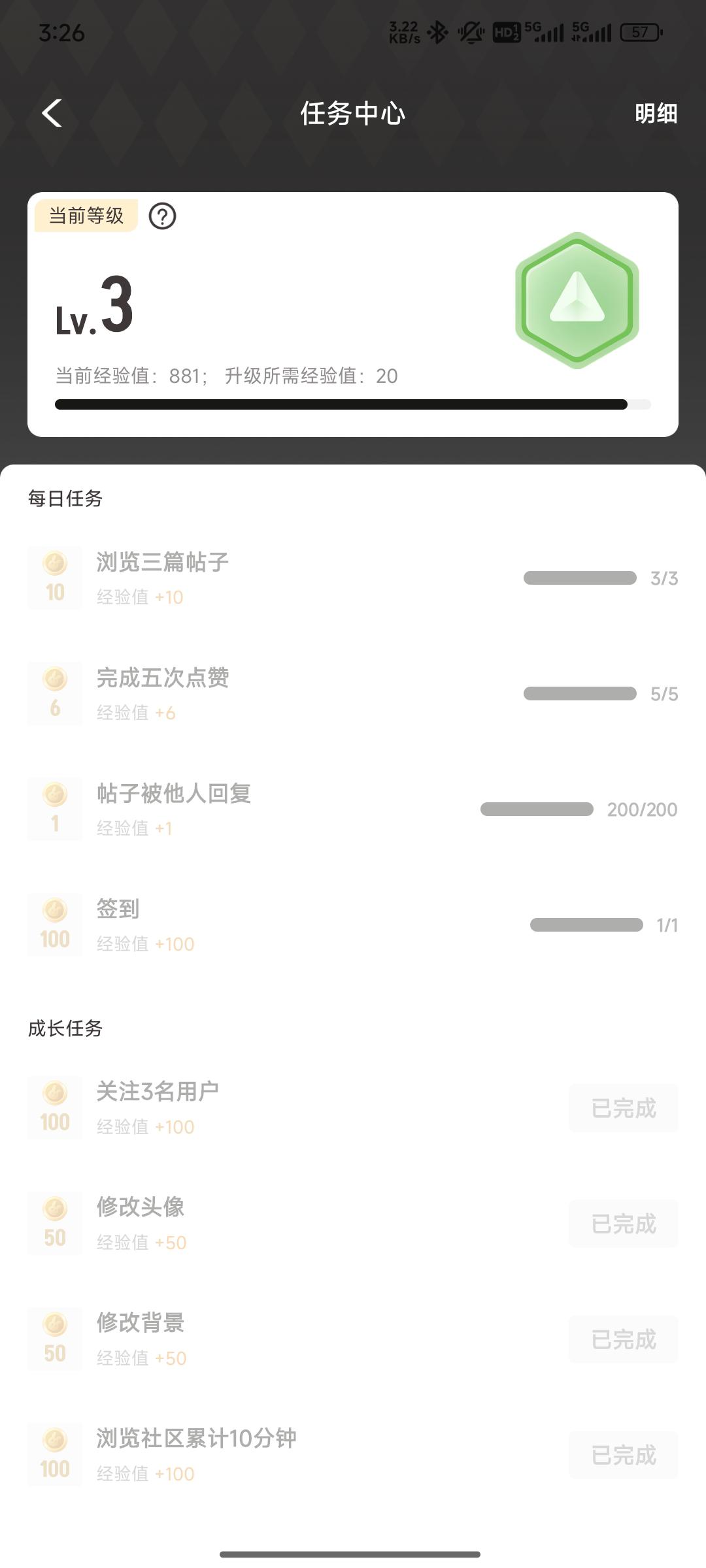Screen dimensions: 706x1568
Task: Tap the back arrow icon
Action: [x=52, y=113]
